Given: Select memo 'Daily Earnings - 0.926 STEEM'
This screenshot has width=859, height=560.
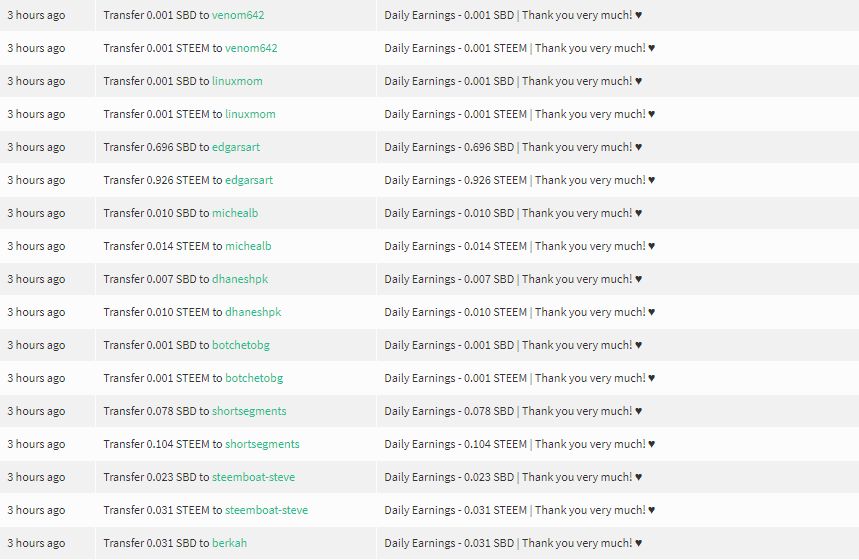Looking at the screenshot, I should coord(456,180).
